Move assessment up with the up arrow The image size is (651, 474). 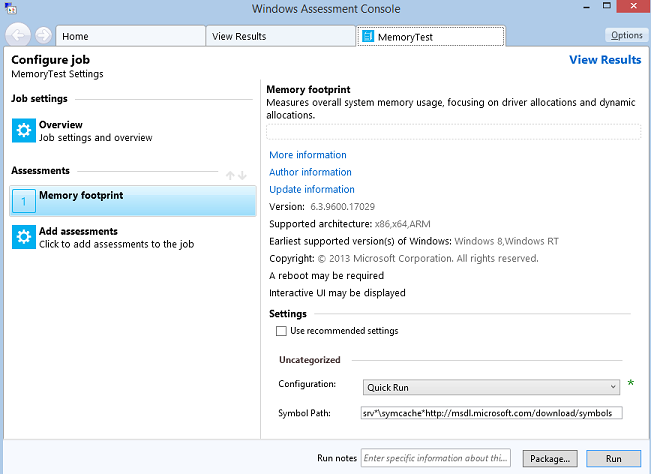coord(230,176)
